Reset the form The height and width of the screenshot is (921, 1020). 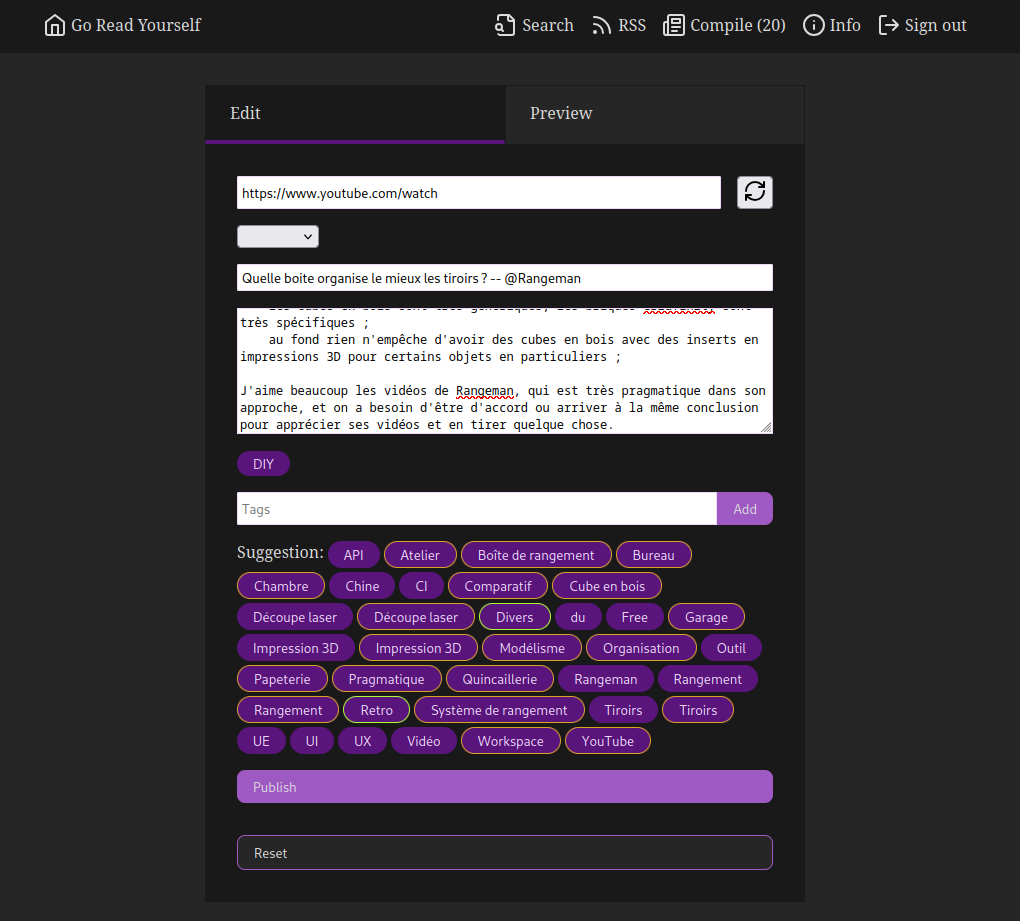tap(504, 852)
